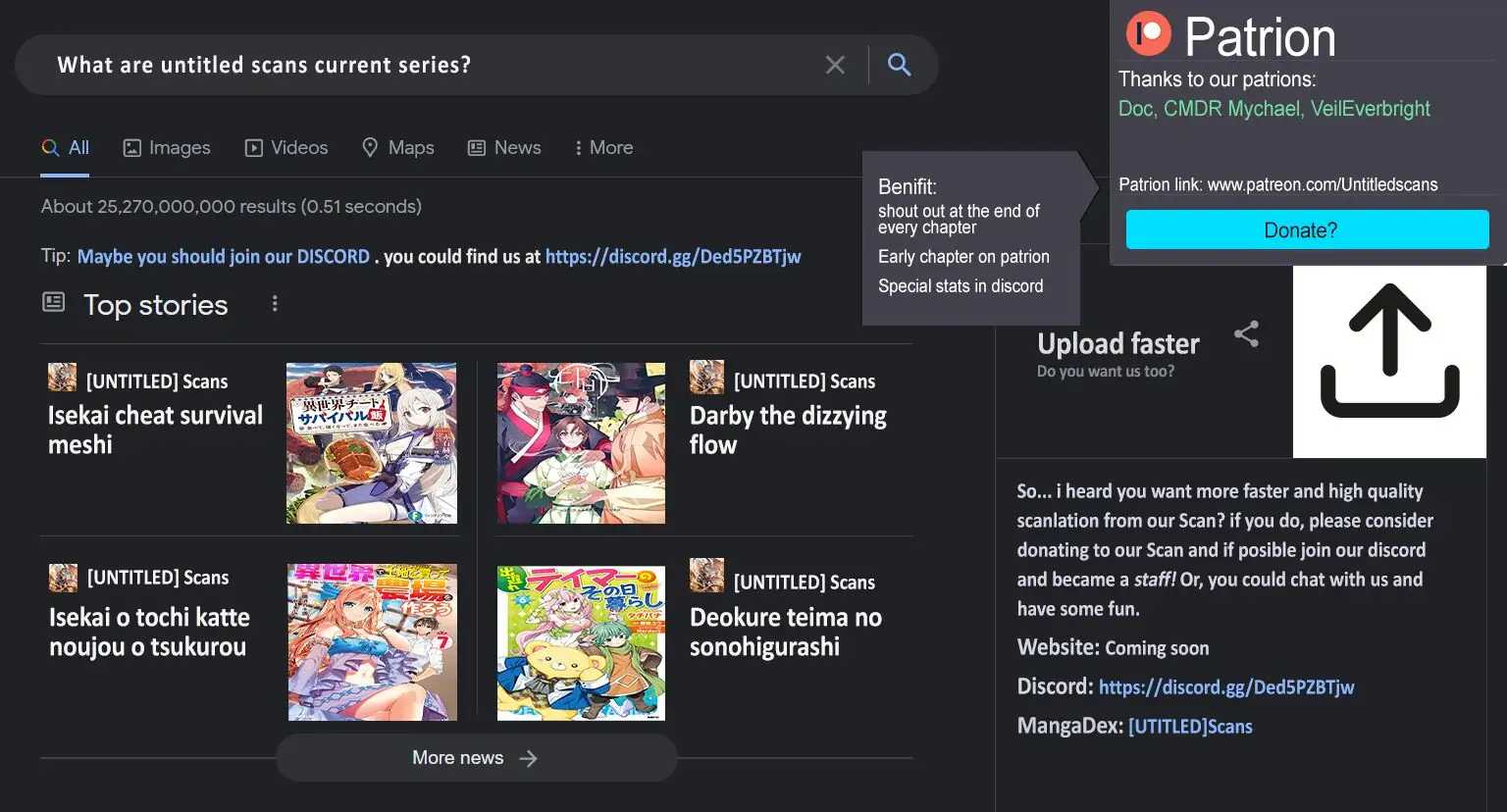Click avatar icon next to Isekai cheat survival

(63, 378)
